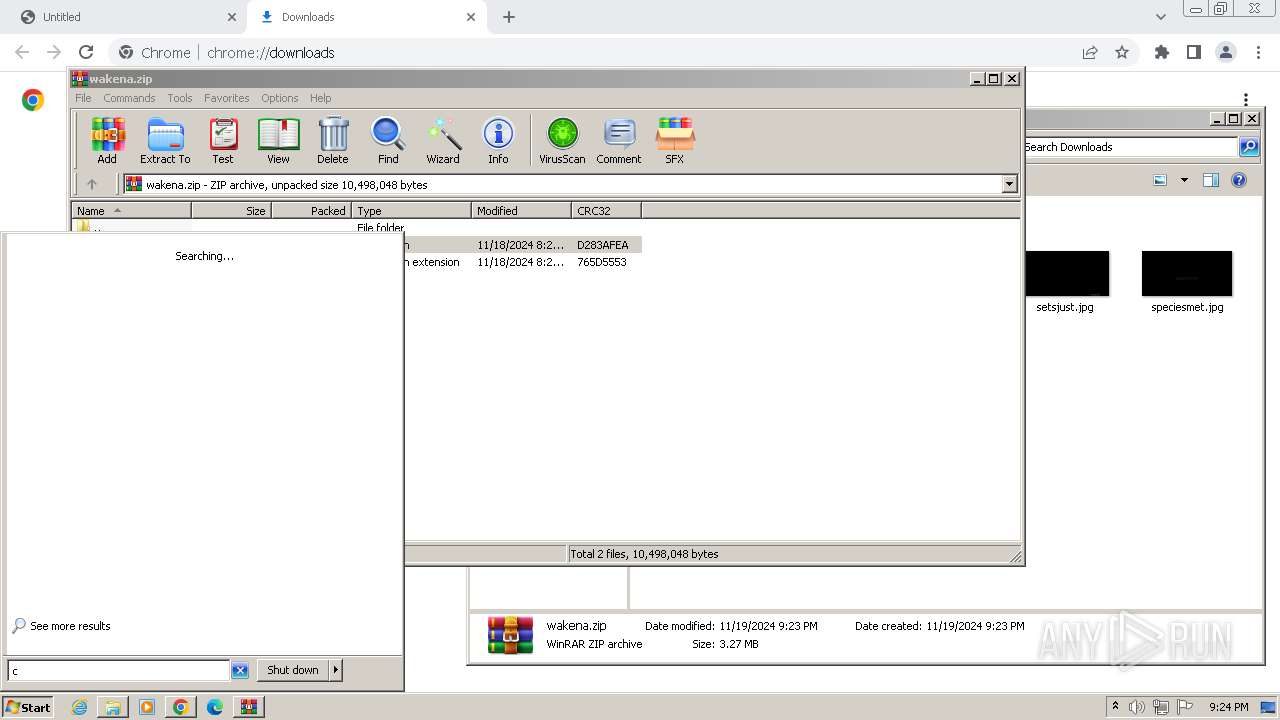Reload the Chrome page
Image resolution: width=1280 pixels, height=720 pixels.
(86, 52)
